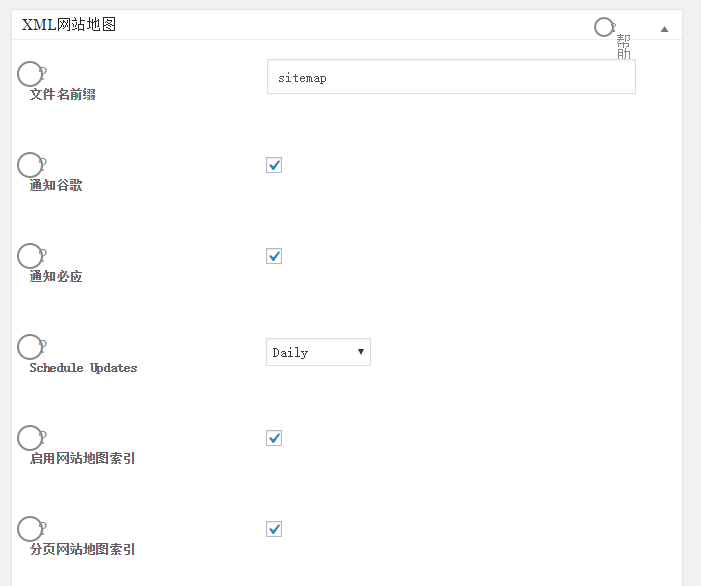Uncheck 分页网站地图索引 checkbox
Viewport: 701px width, 586px height.
pyautogui.click(x=274, y=529)
